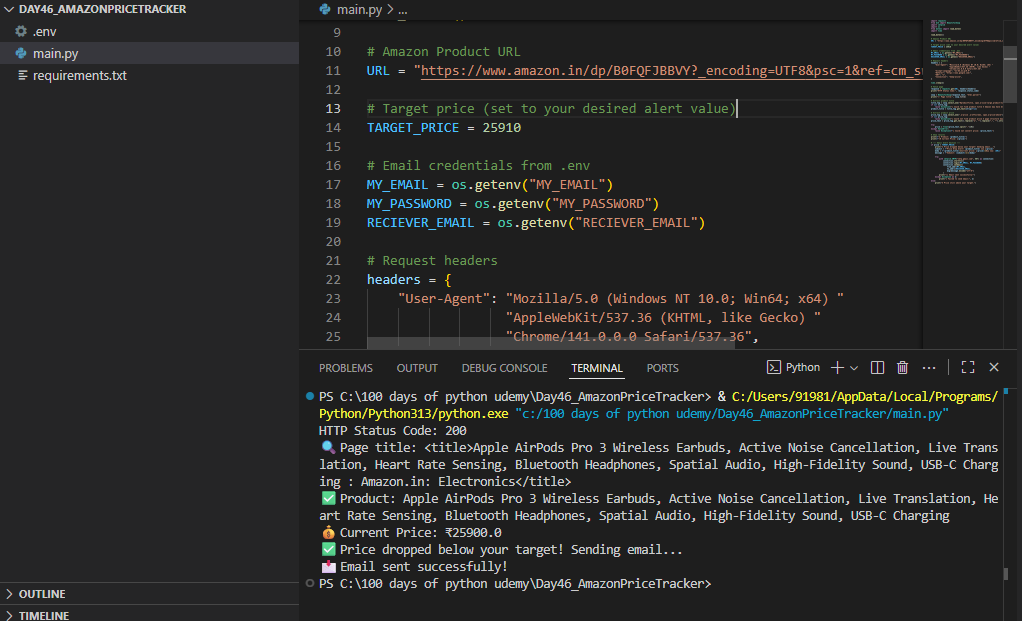This screenshot has height=621, width=1022.
Task: Maximize the panel size
Action: [968, 368]
